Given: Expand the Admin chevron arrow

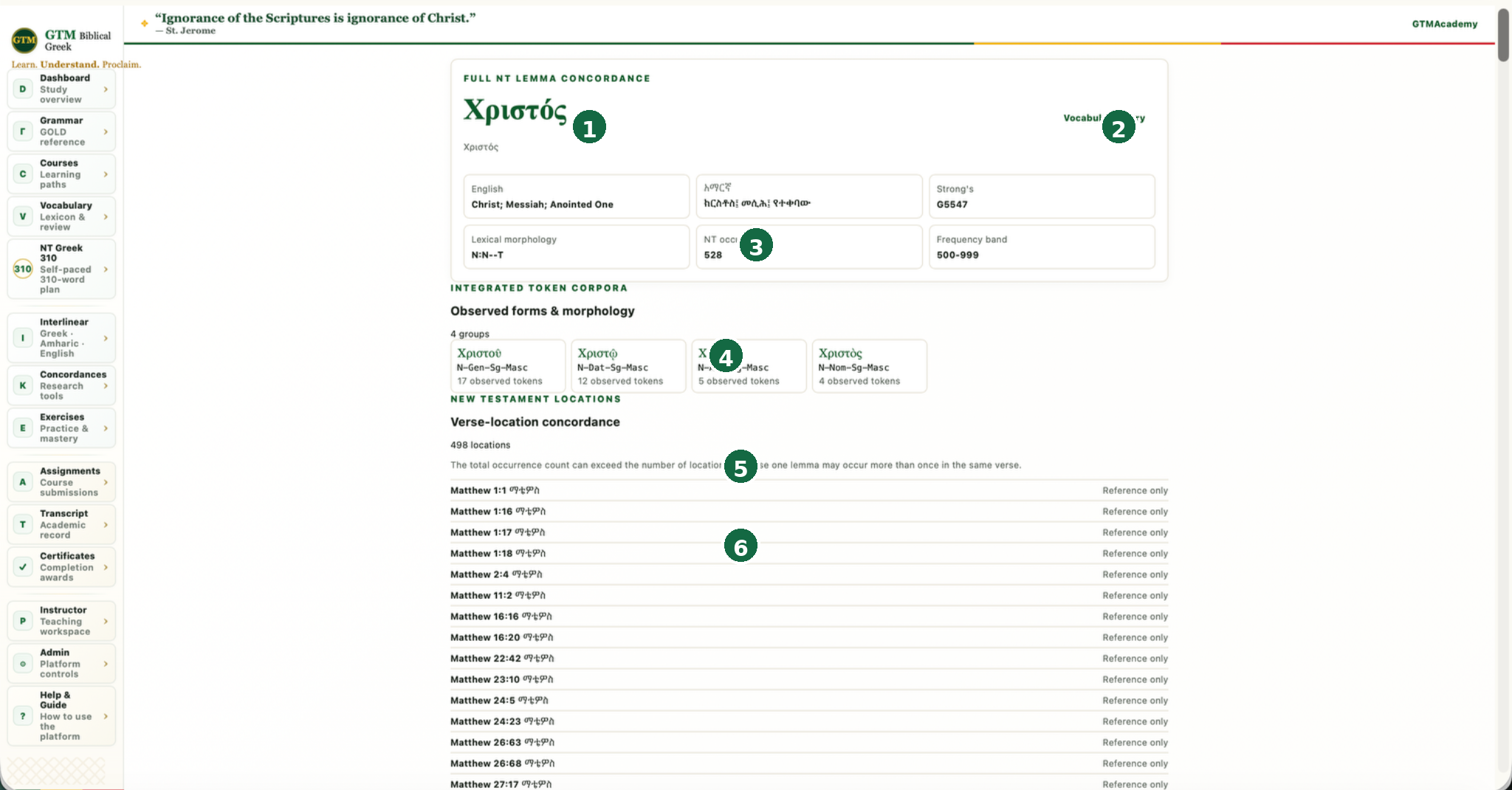Looking at the screenshot, I should [106, 664].
